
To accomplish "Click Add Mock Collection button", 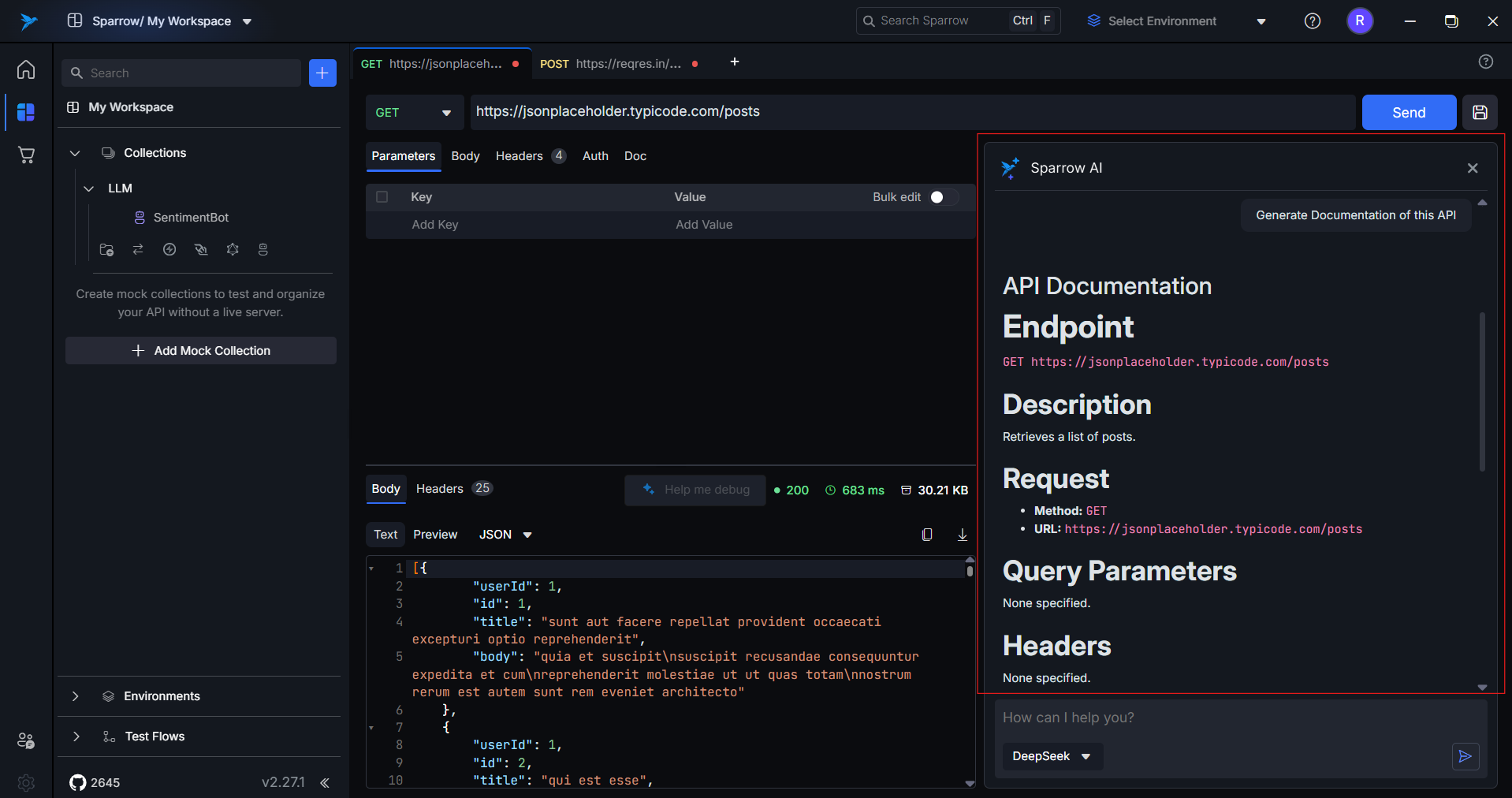I will pos(201,351).
